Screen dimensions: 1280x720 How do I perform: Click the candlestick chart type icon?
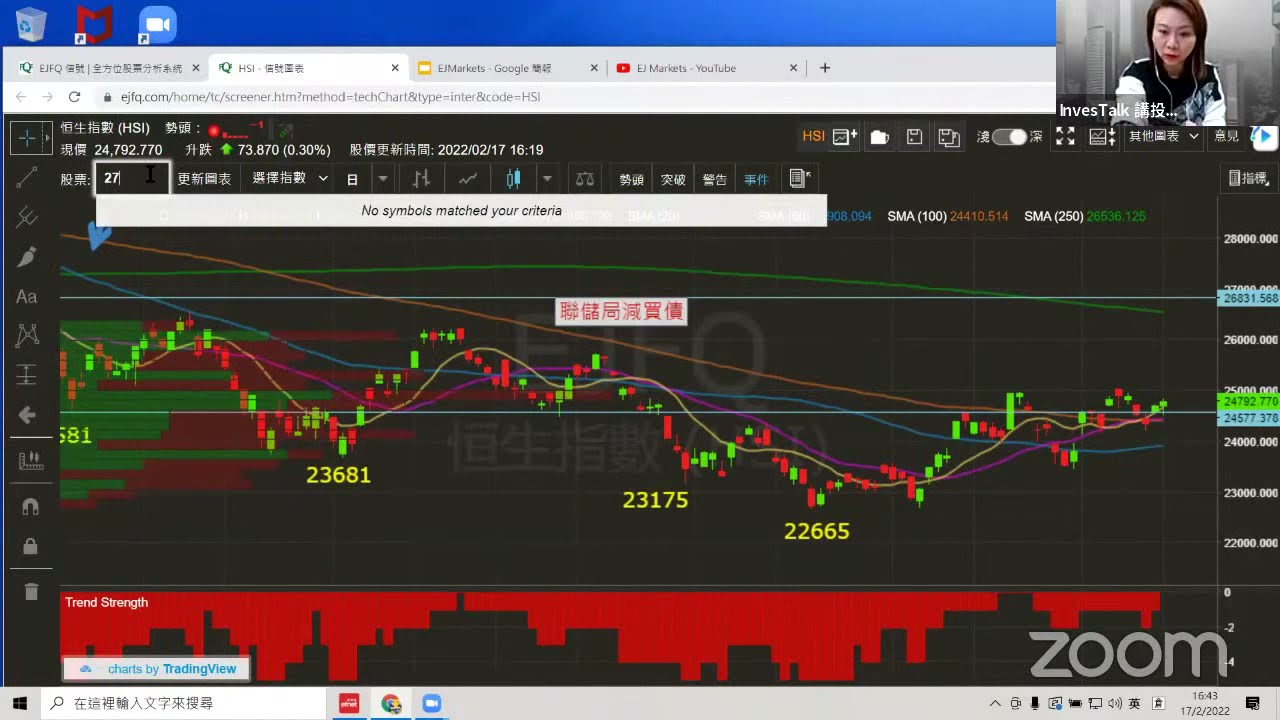513,178
